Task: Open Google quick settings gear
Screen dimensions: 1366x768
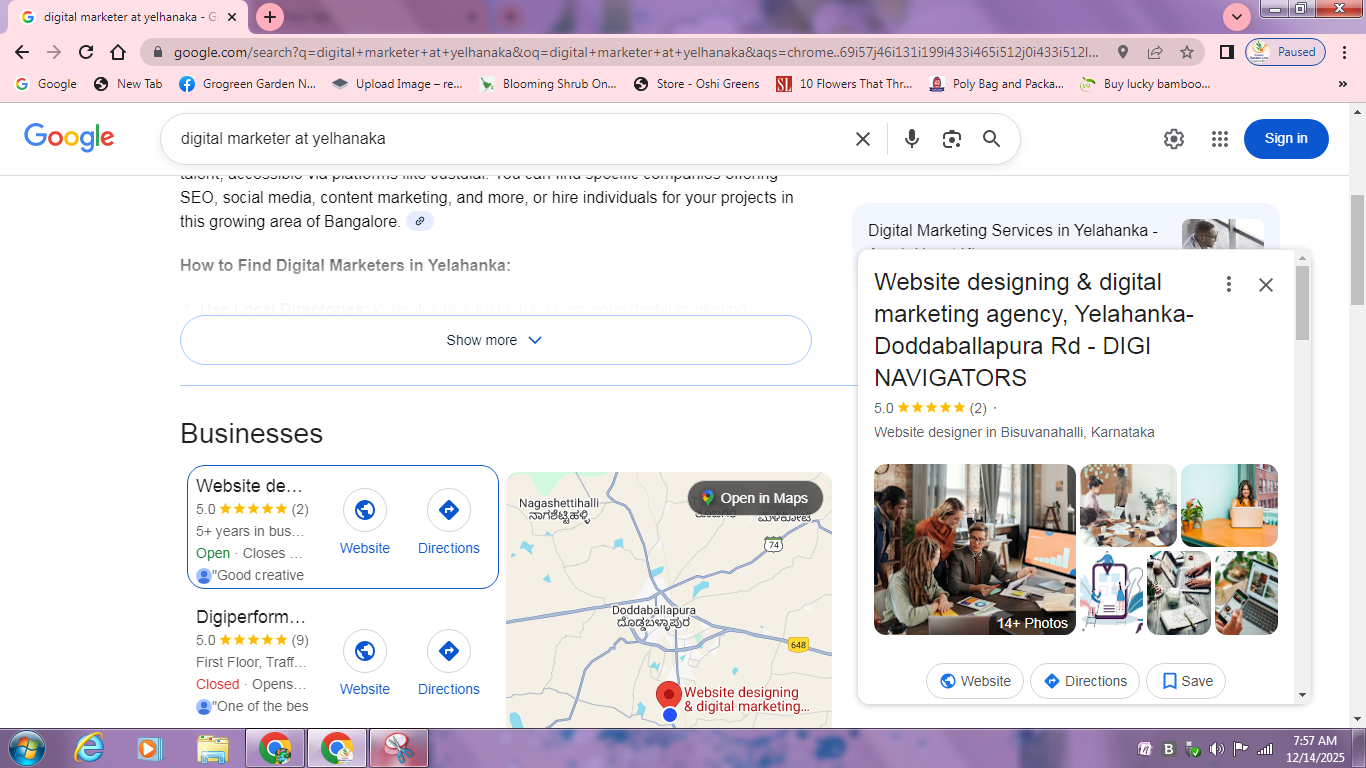Action: [x=1174, y=139]
